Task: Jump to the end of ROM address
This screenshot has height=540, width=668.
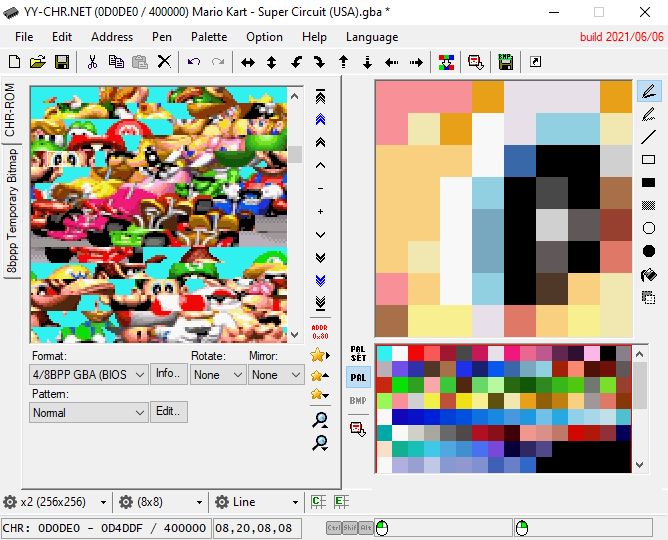Action: [x=320, y=303]
